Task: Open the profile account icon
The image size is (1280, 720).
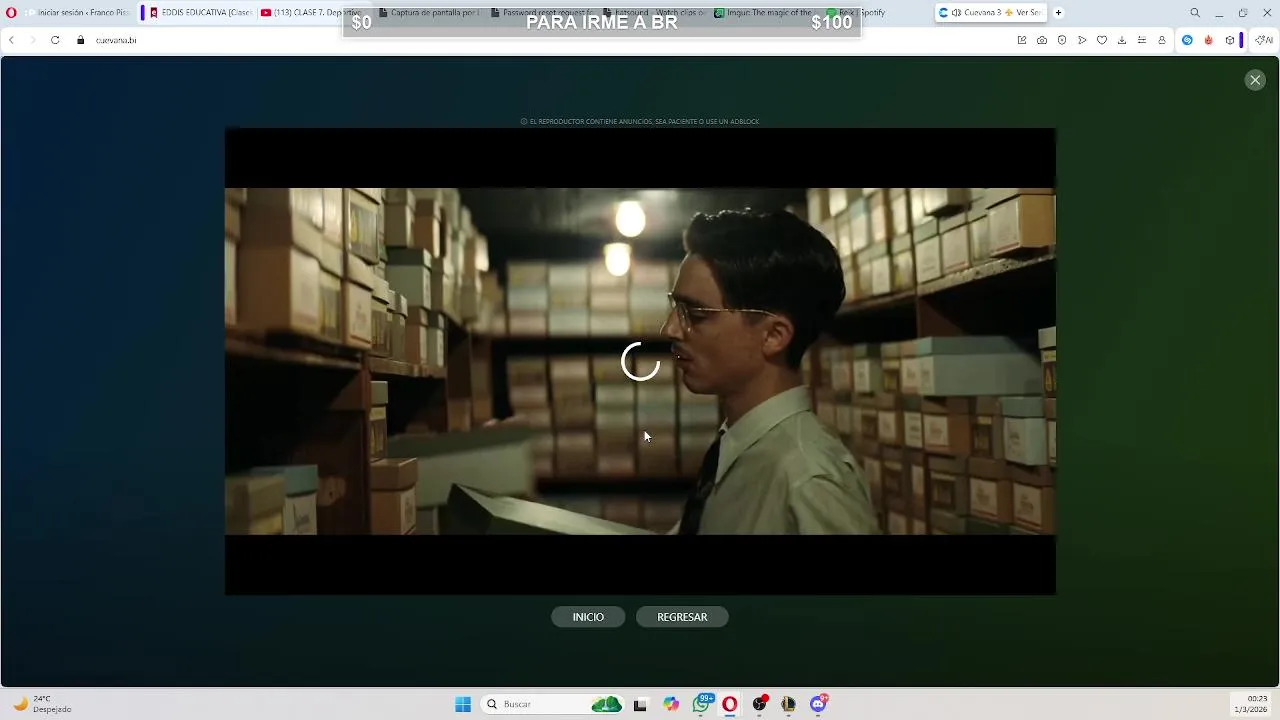Action: point(1162,40)
